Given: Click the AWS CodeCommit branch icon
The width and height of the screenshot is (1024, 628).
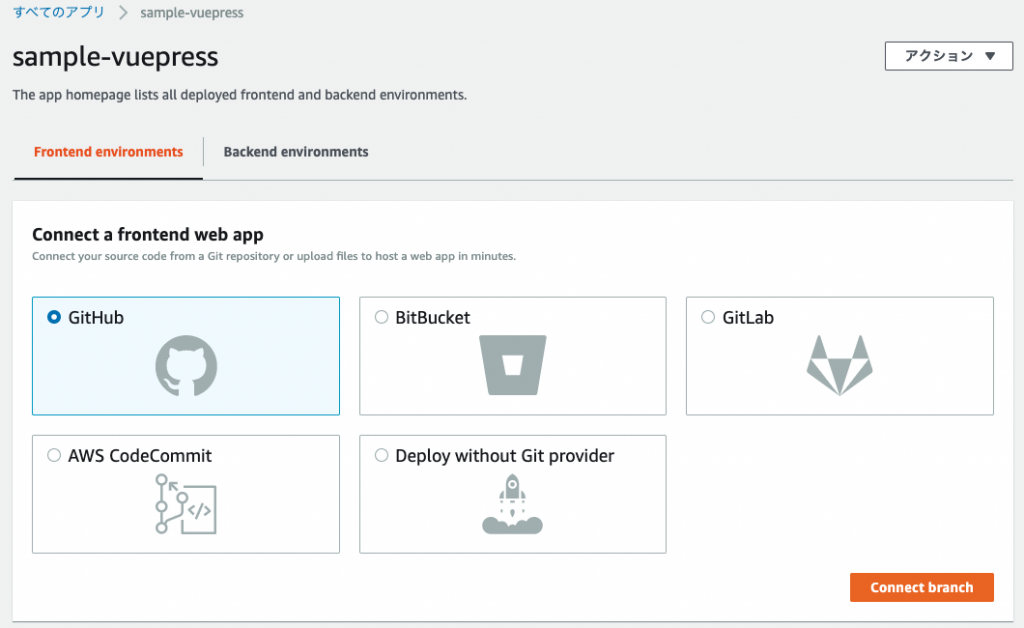Looking at the screenshot, I should tap(186, 504).
